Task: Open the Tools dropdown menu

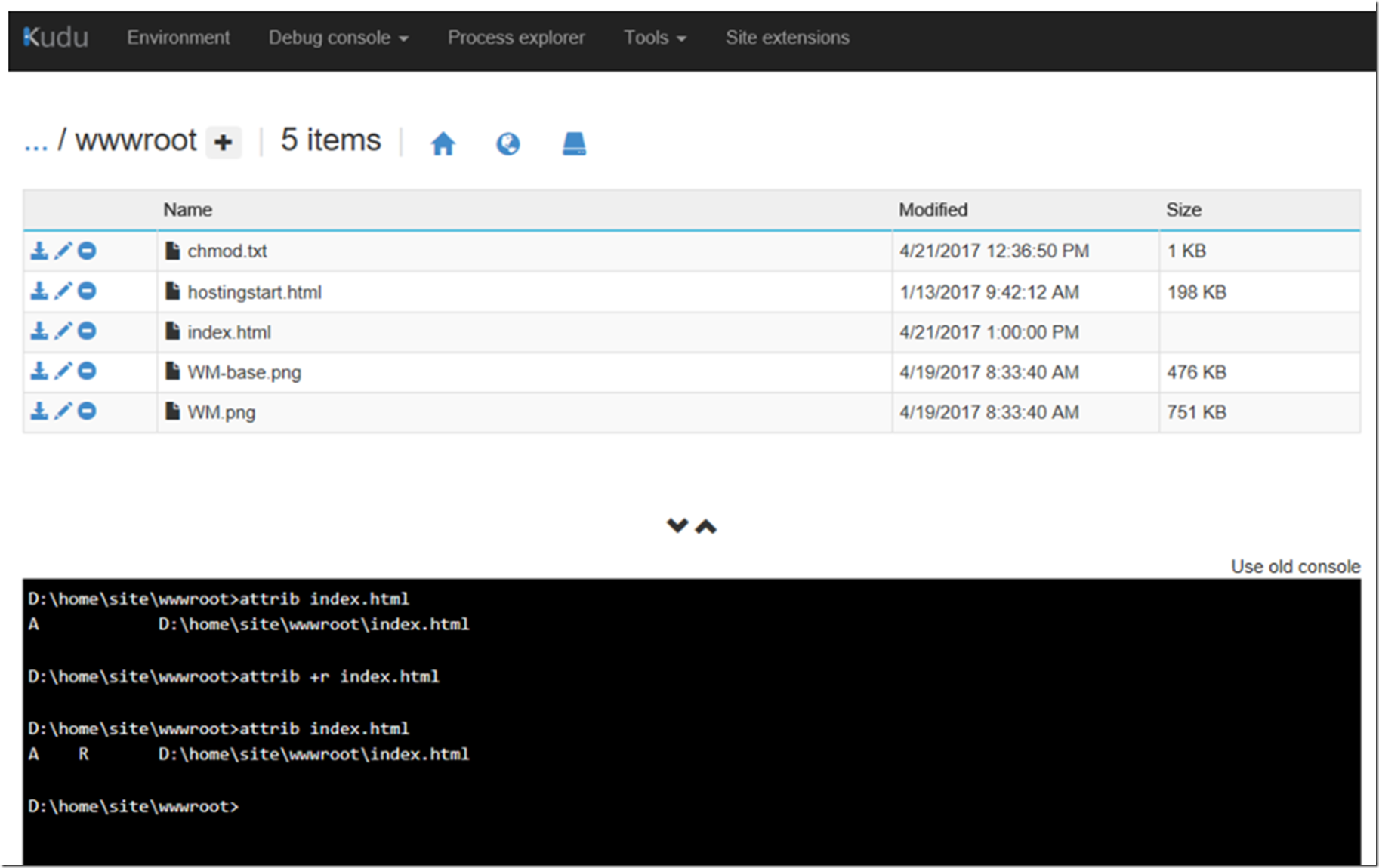Action: tap(655, 38)
